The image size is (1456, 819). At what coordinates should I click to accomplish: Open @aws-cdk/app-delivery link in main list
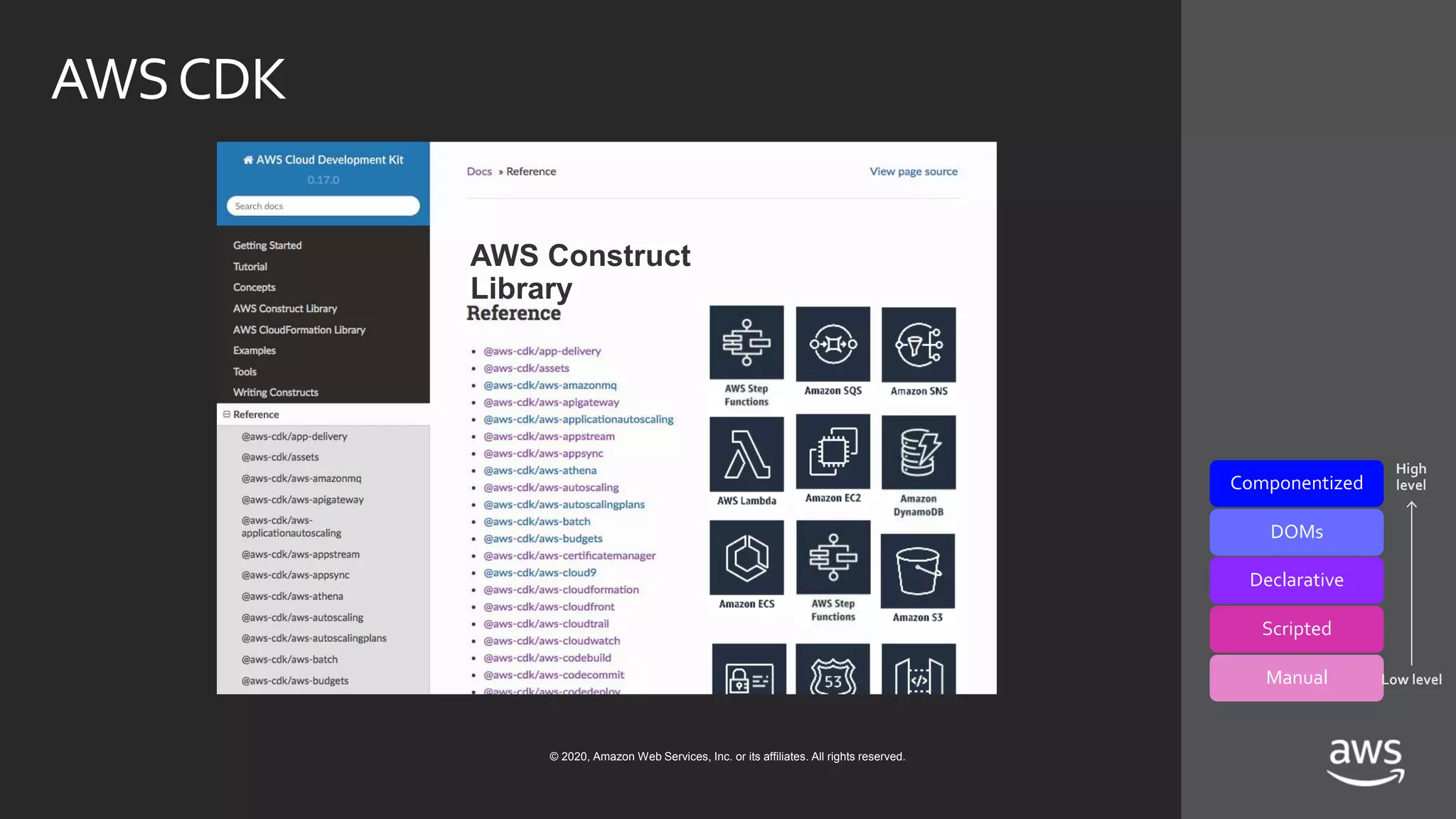click(542, 351)
